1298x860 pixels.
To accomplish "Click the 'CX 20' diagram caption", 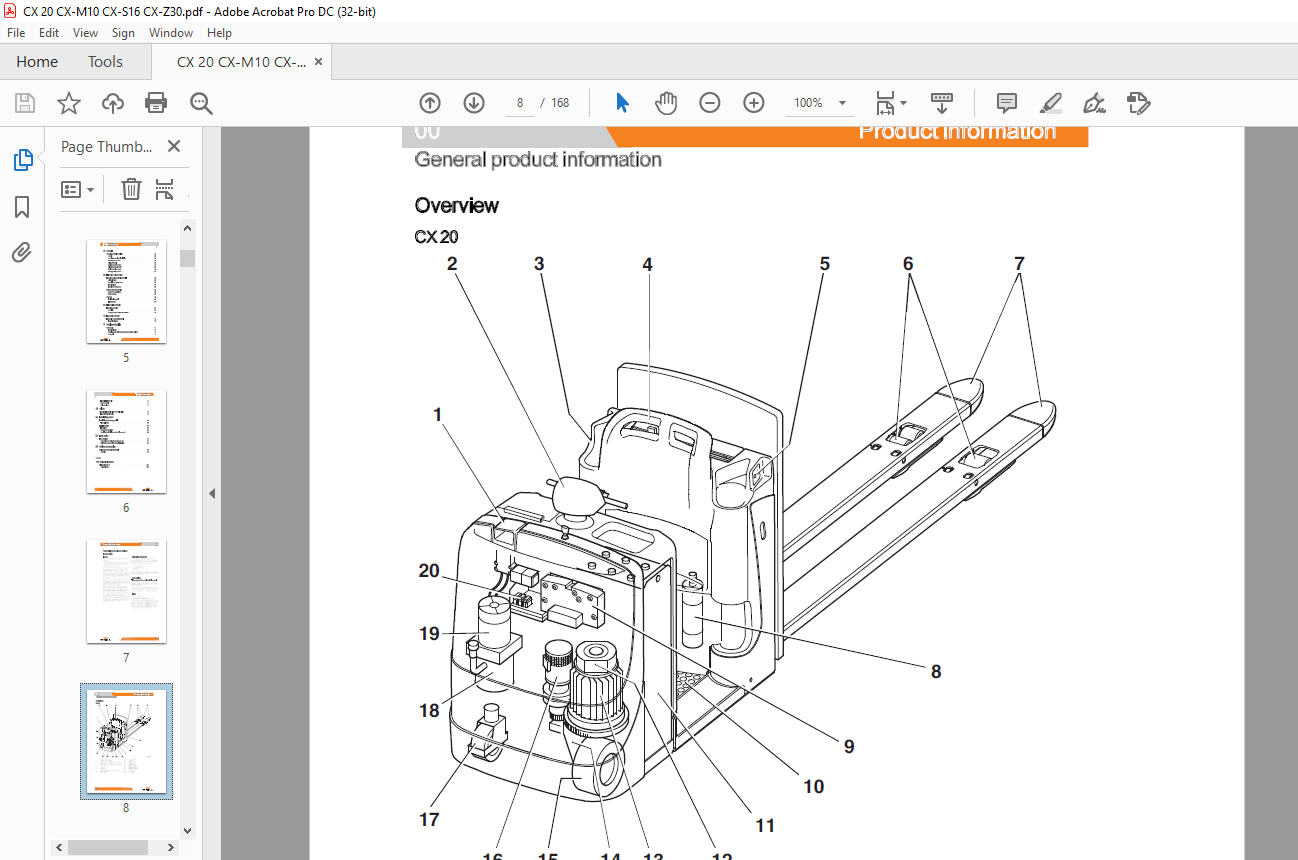I will tap(436, 238).
